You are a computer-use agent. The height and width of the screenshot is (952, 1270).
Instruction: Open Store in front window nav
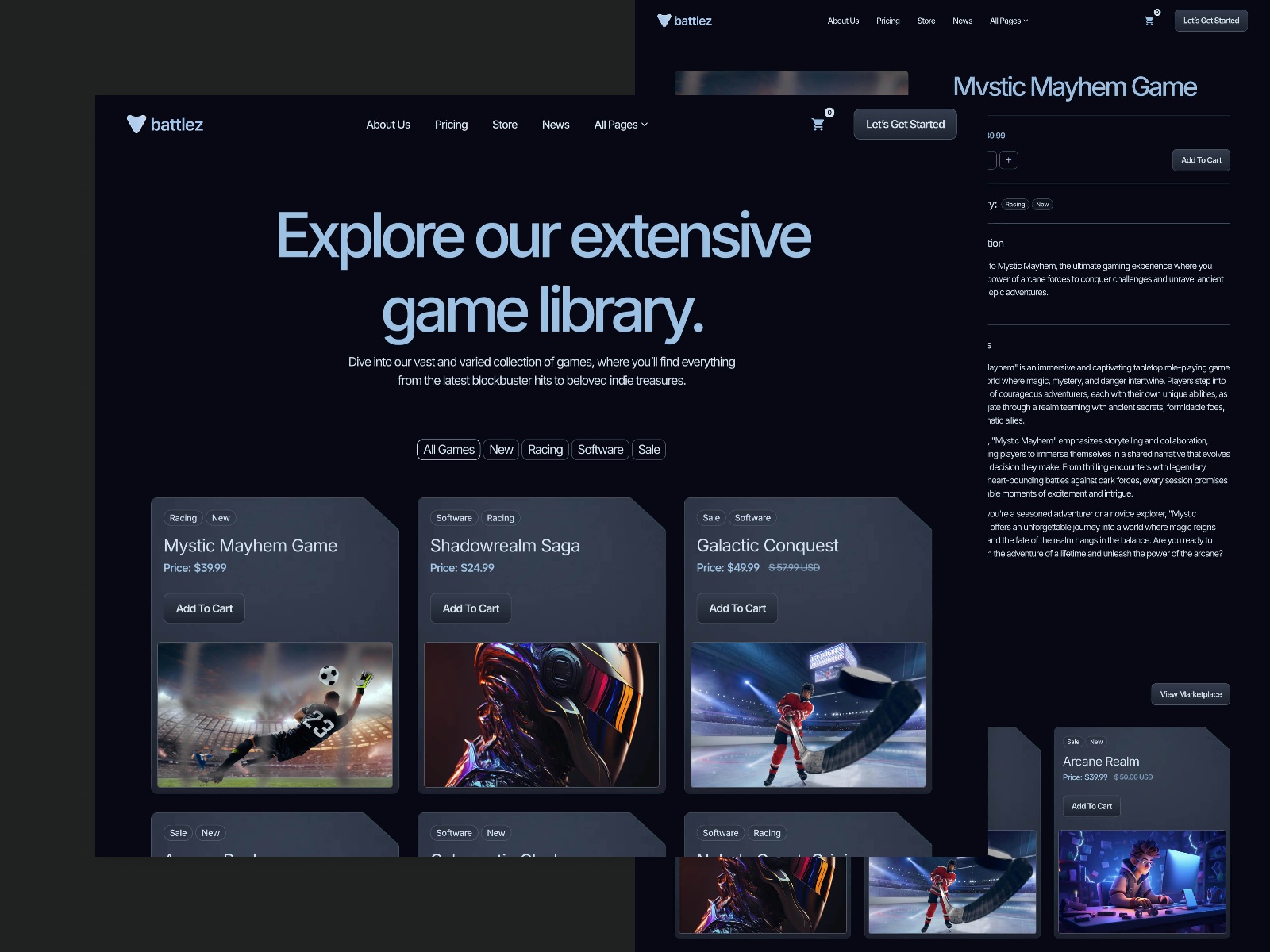(505, 125)
